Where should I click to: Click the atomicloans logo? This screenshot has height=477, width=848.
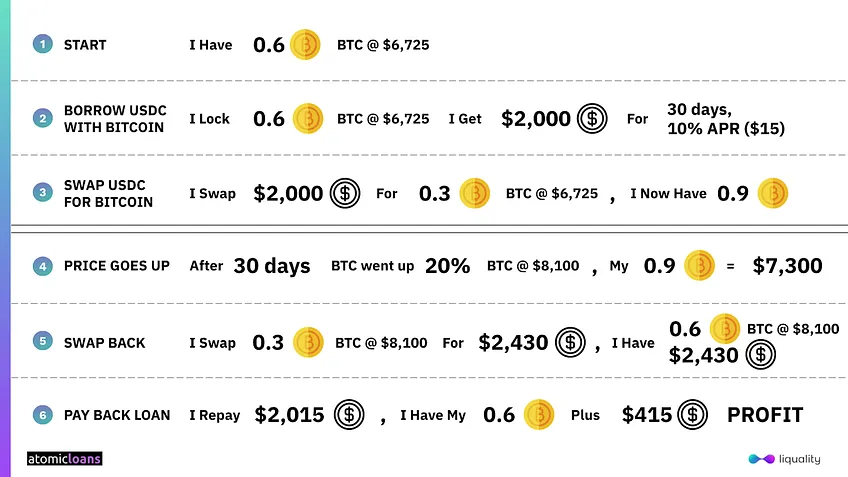pos(64,459)
